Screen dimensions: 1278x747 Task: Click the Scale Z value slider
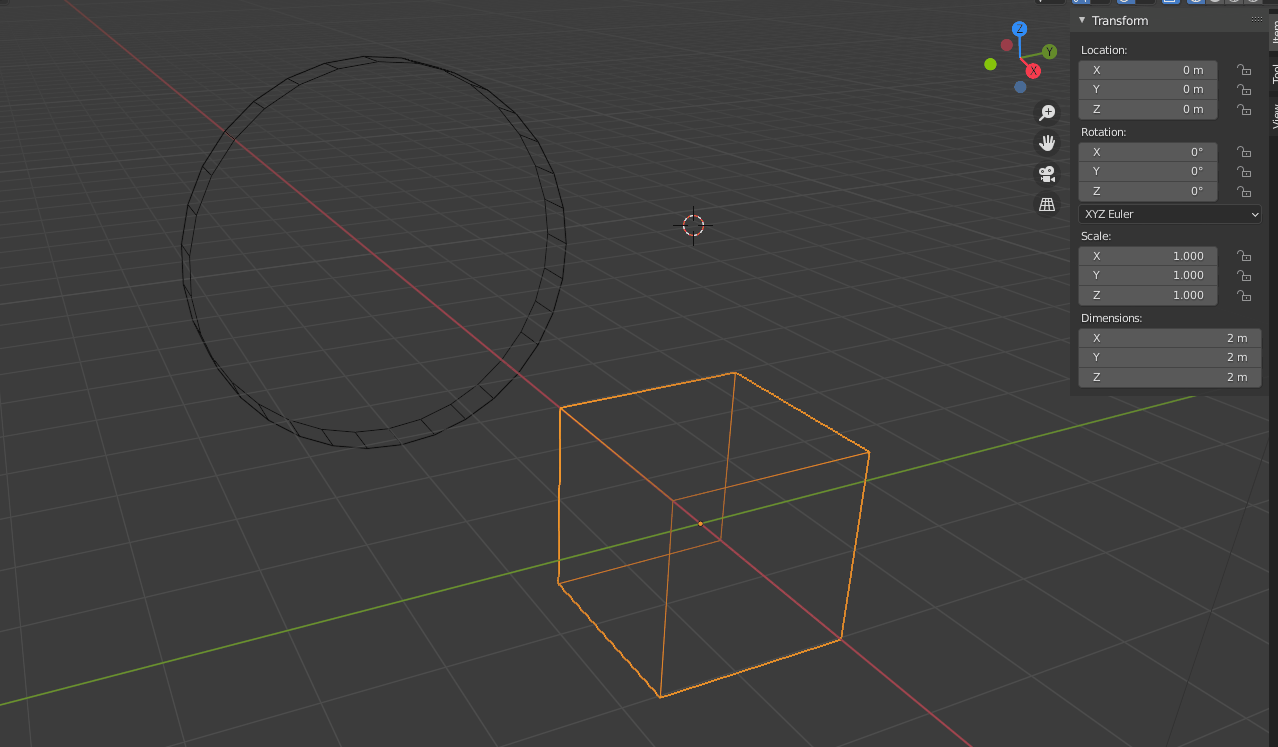click(x=1147, y=295)
